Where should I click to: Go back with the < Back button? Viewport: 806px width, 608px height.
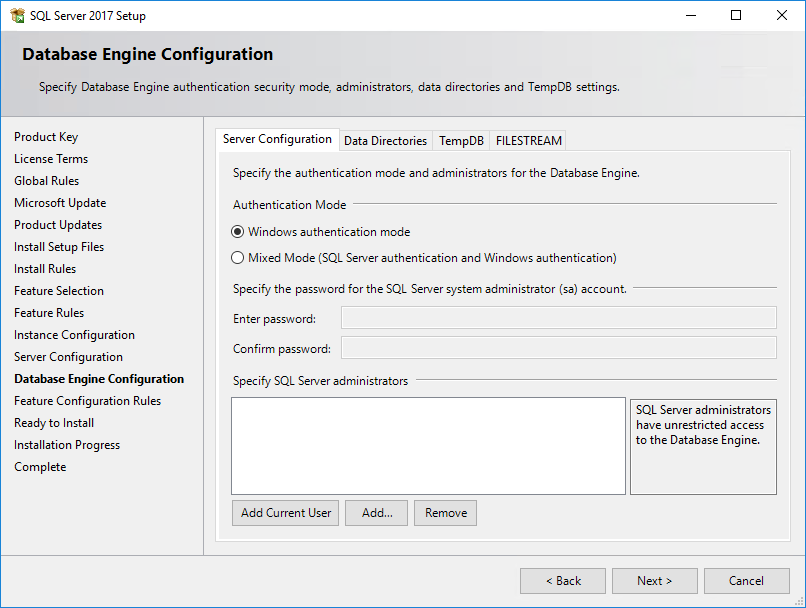point(563,581)
